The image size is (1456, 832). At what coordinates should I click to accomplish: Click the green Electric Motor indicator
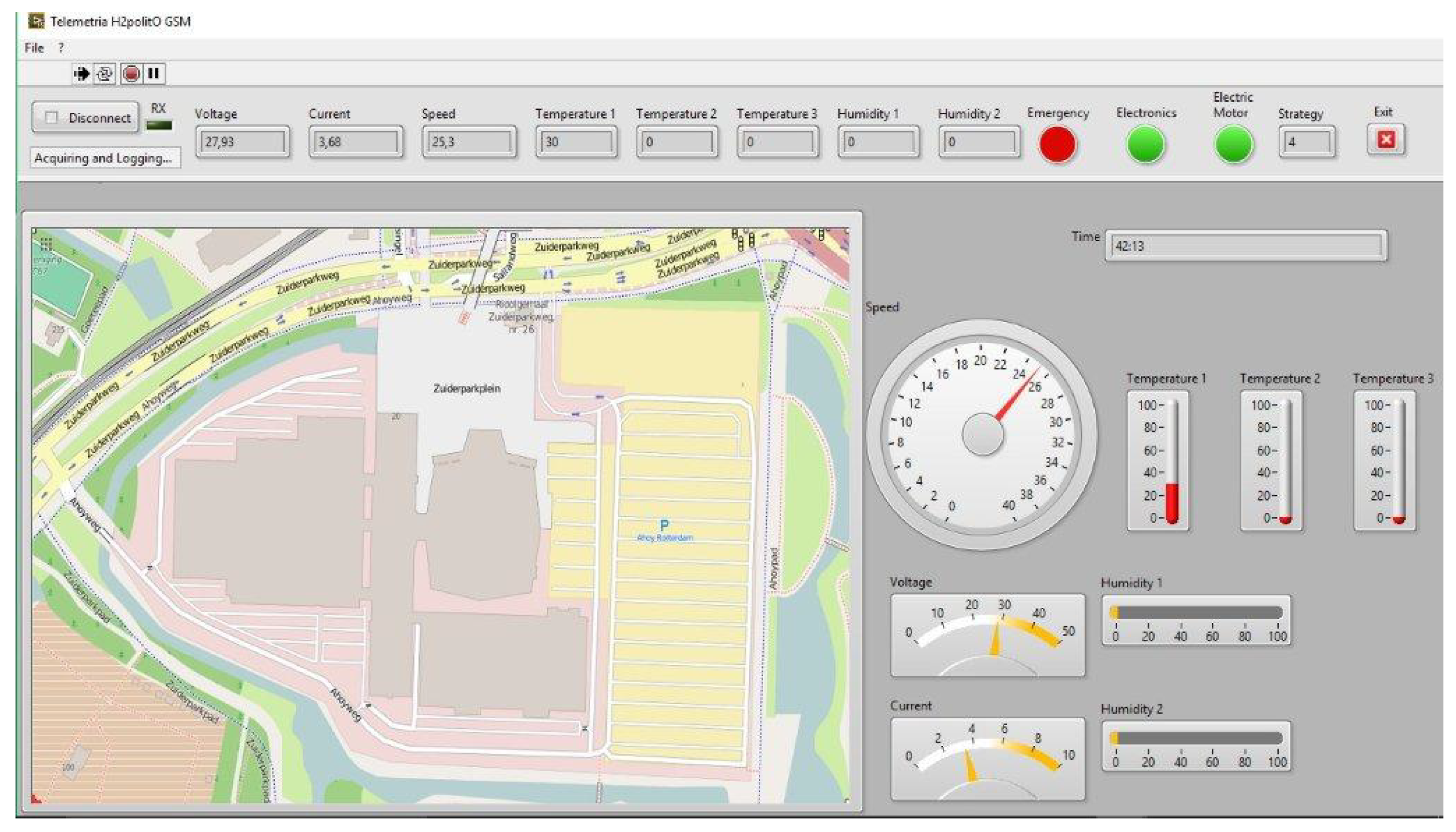pyautogui.click(x=1233, y=144)
